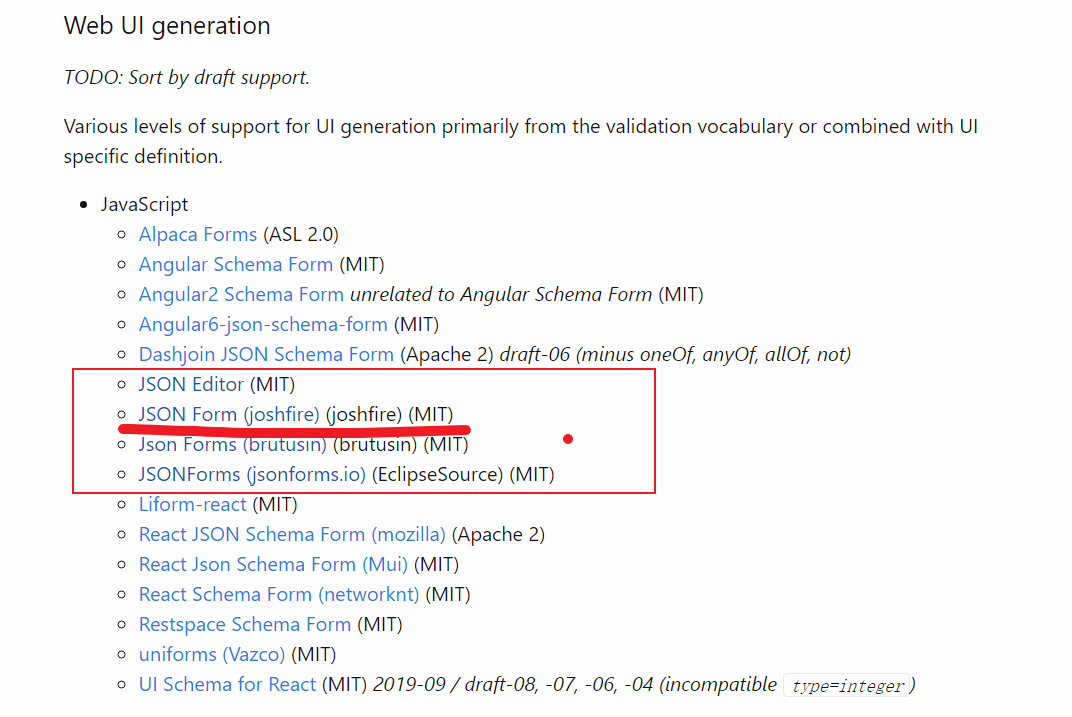
Task: Visit the JSONForms (jsonforms.io) link
Action: (252, 474)
